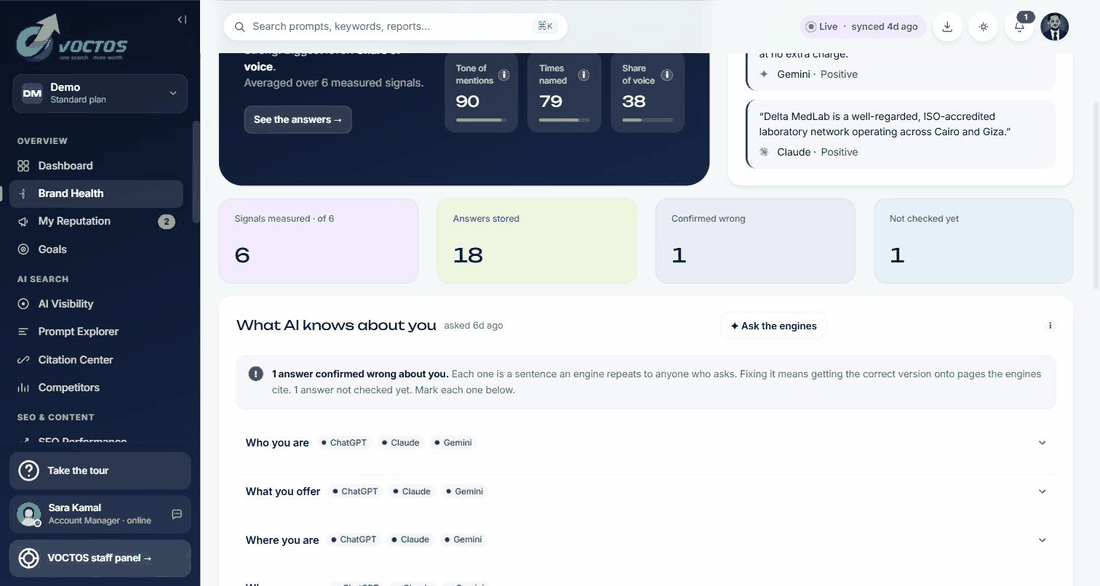Screen dimensions: 1100x586
Task: Click Sara Kamal's avatar
Action: (x=29, y=514)
